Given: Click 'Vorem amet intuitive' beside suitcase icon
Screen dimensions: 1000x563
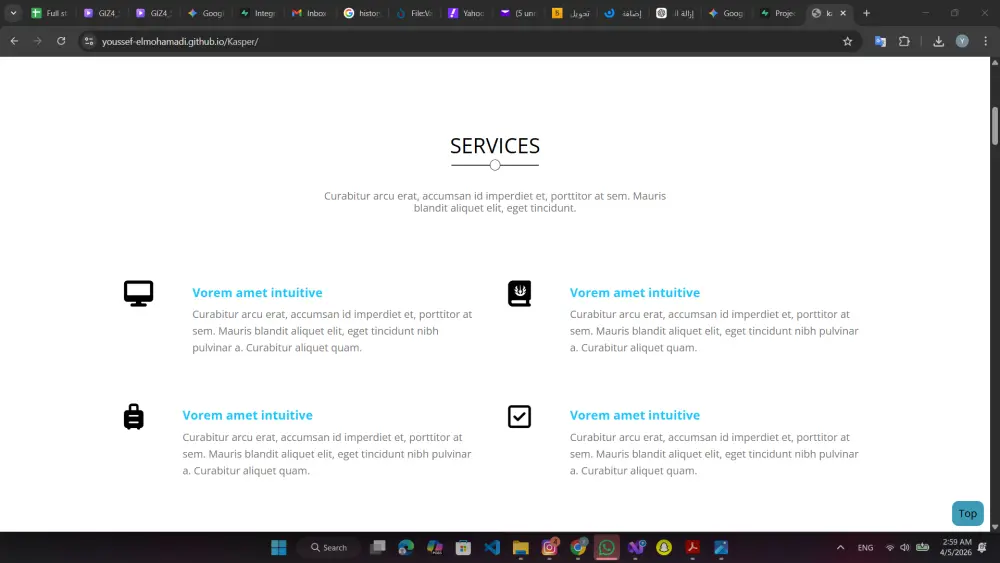Looking at the screenshot, I should [247, 415].
